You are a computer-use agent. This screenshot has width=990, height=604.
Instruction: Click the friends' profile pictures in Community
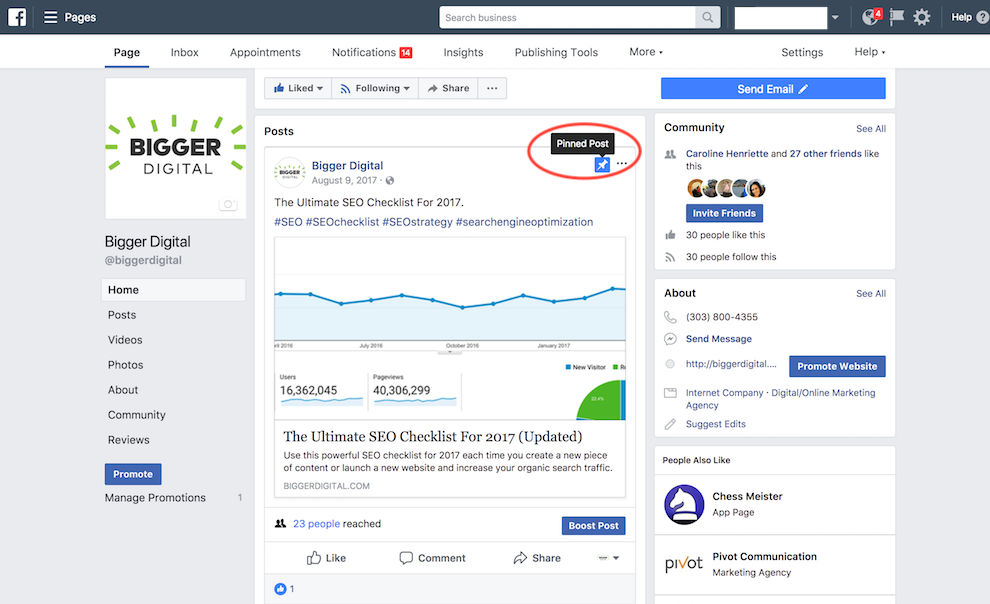pyautogui.click(x=726, y=188)
